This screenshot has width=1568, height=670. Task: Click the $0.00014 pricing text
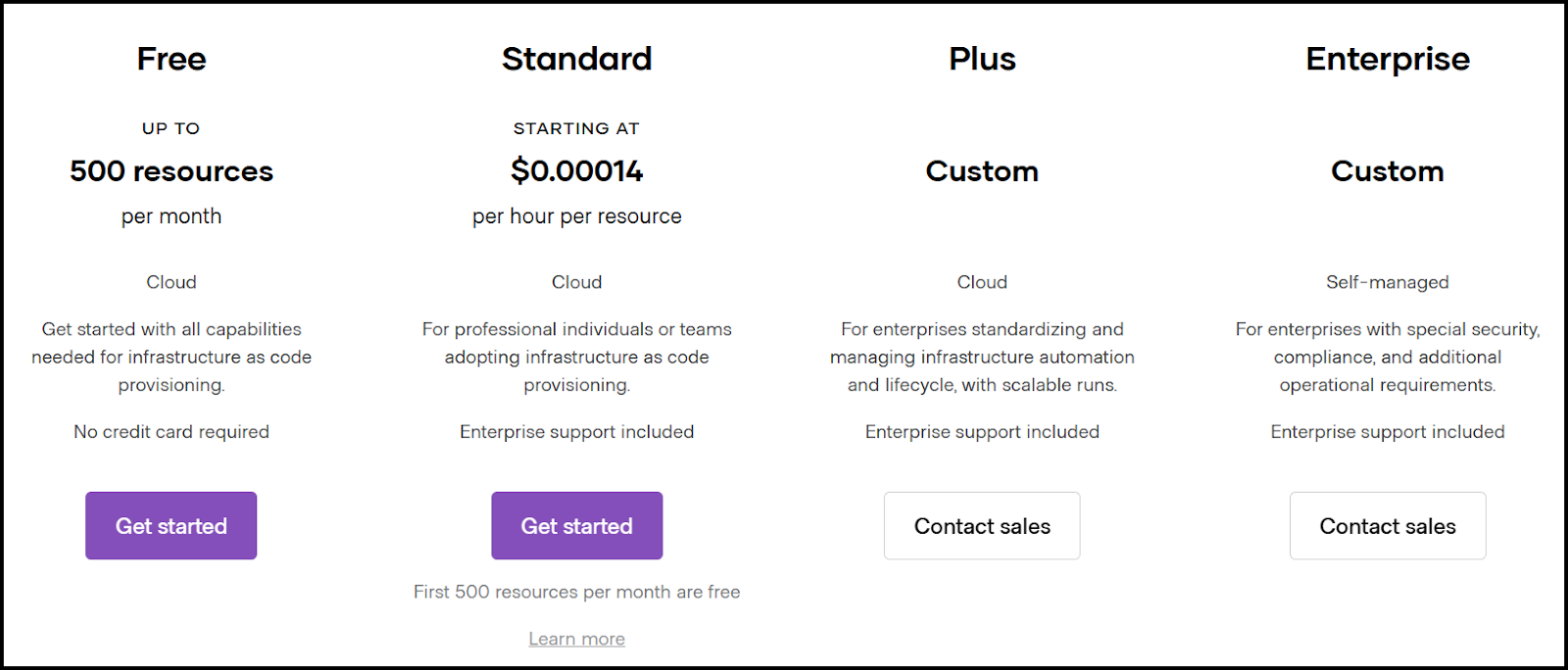click(x=576, y=170)
